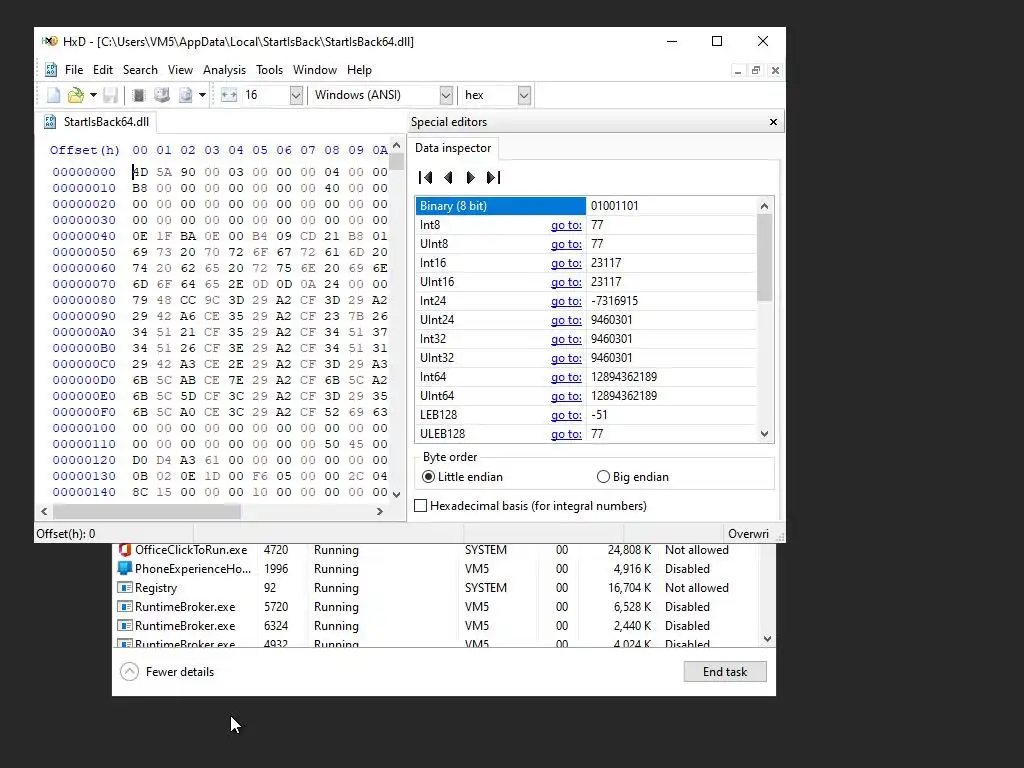The image size is (1024, 768).
Task: Expand the Windows (ANSI) charset dropdown
Action: coord(446,95)
